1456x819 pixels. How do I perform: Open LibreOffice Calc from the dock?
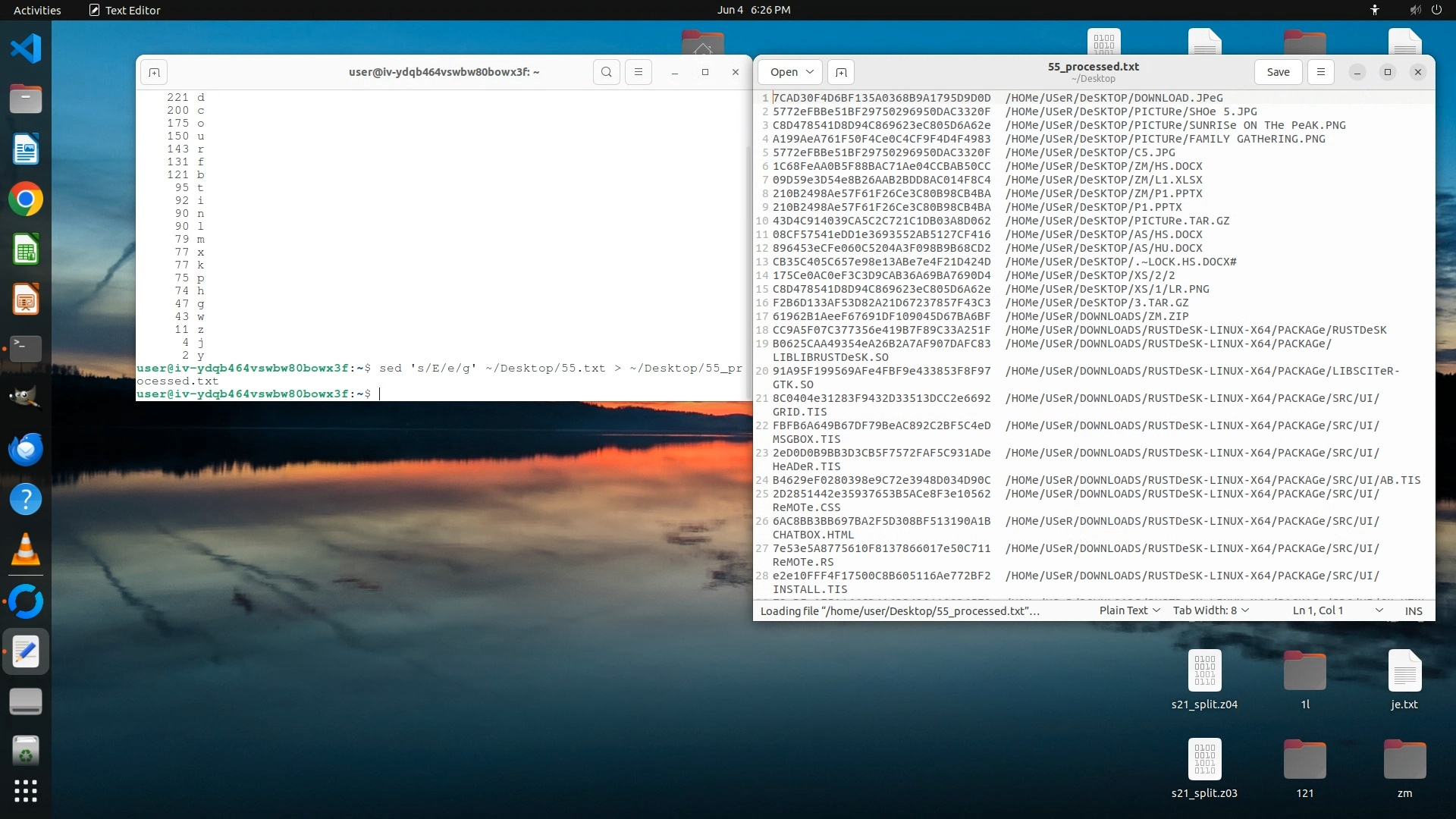pos(26,250)
